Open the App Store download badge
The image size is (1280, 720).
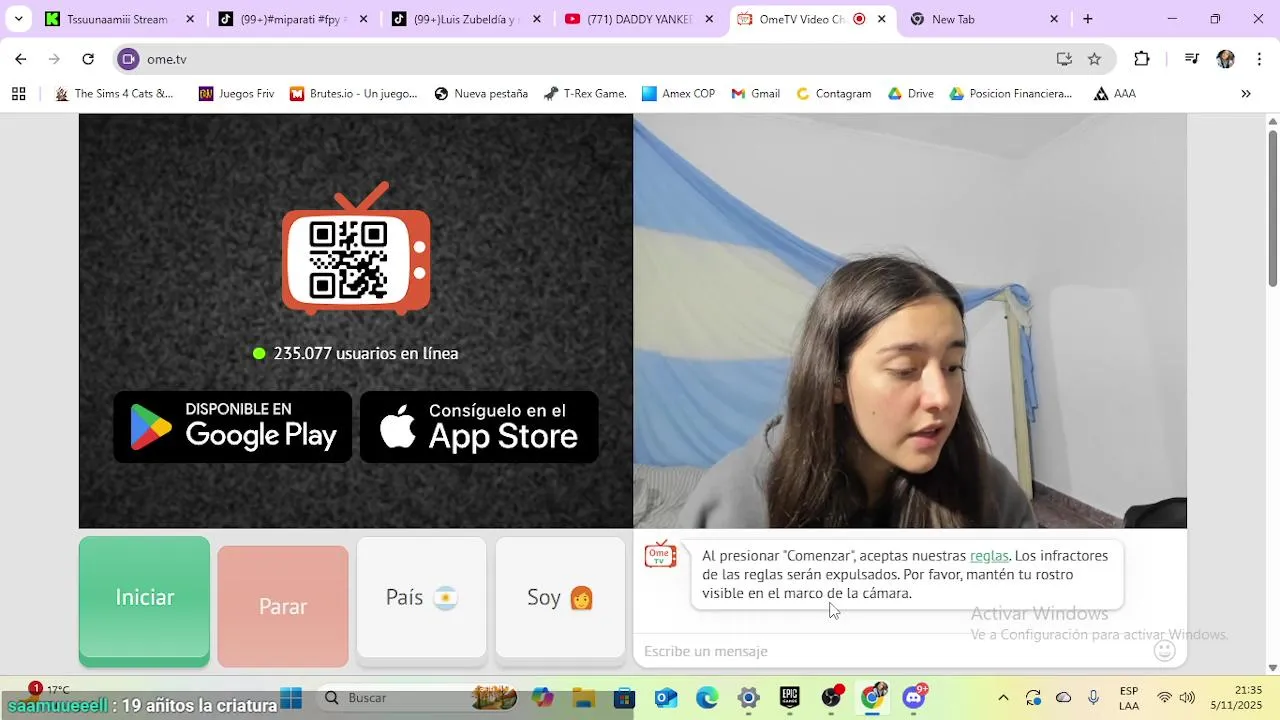tap(479, 427)
